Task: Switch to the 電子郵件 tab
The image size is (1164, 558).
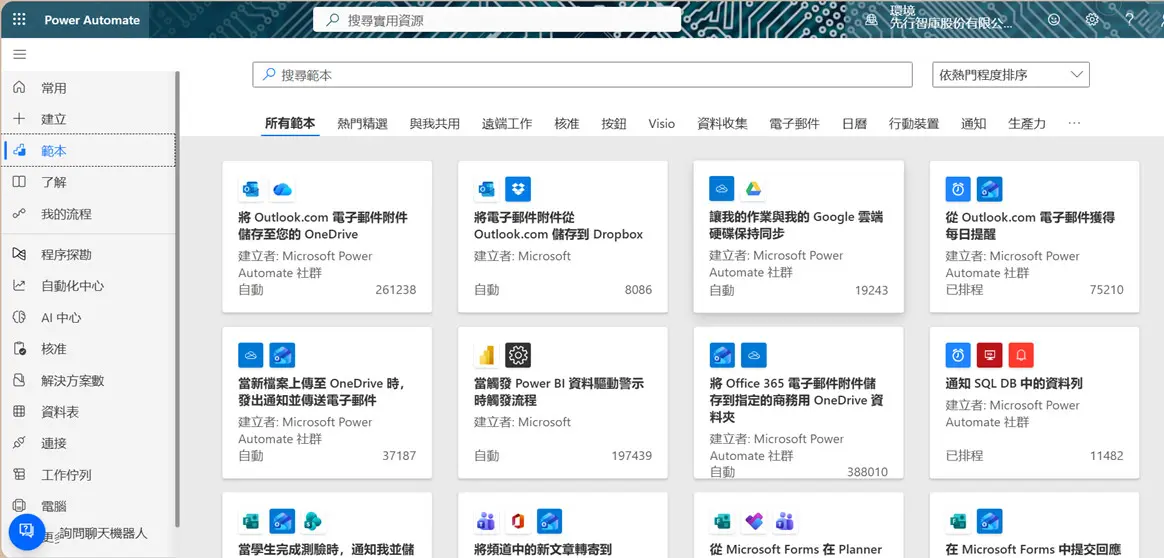Action: 794,123
